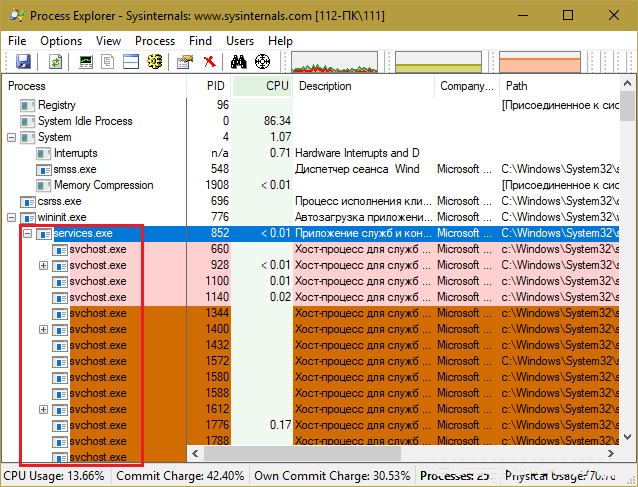Open the Options menu
The height and width of the screenshot is (487, 638).
tap(61, 41)
